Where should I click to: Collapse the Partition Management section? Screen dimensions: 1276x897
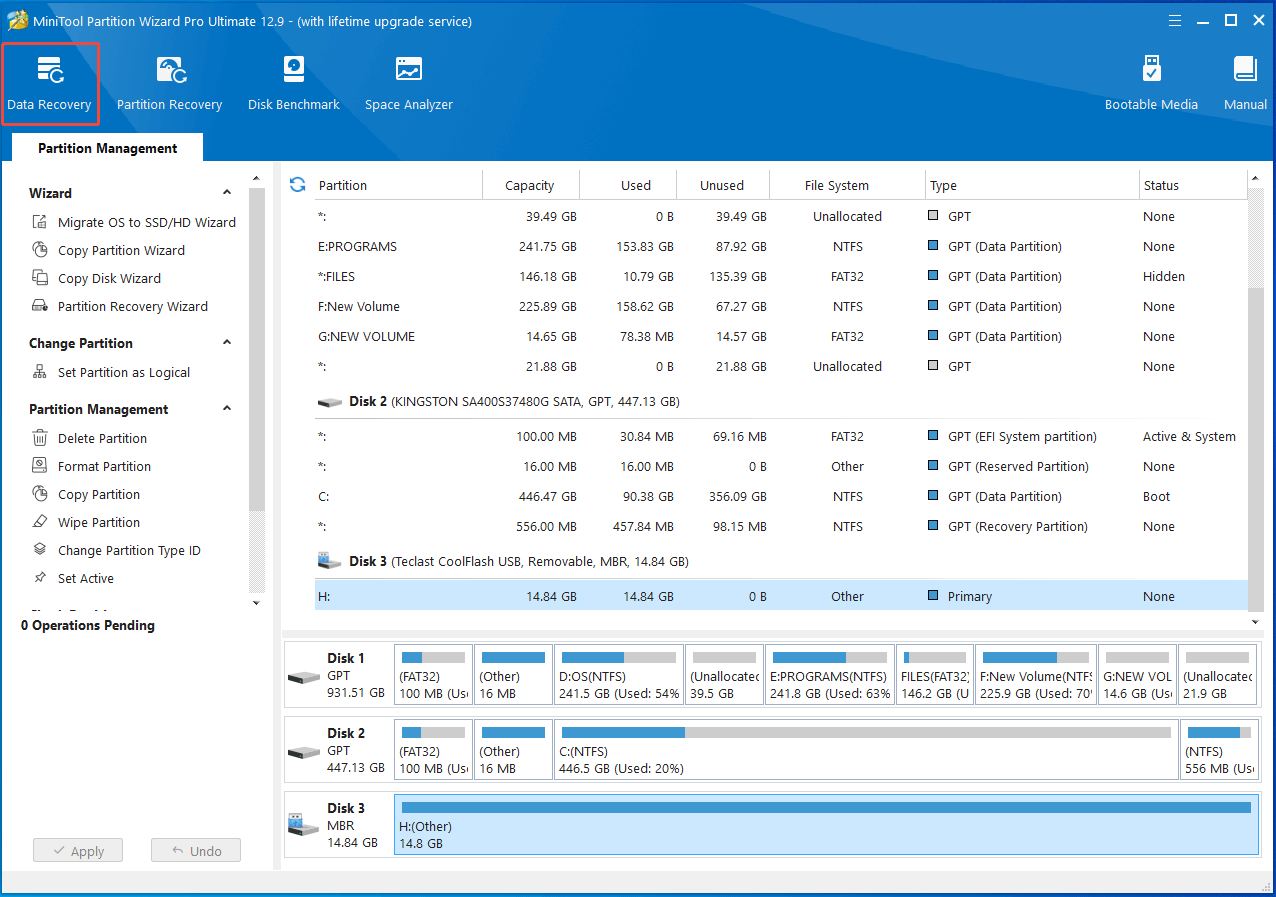coord(227,409)
